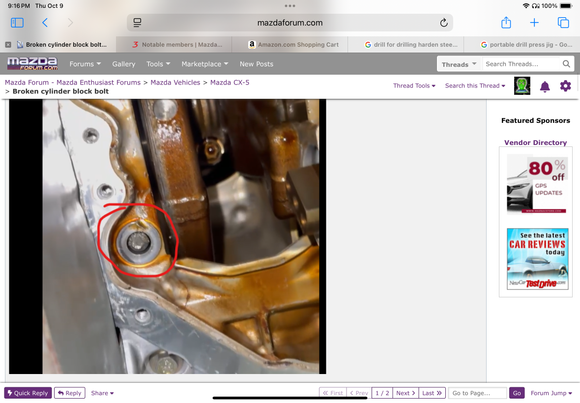This screenshot has height=403, width=580.
Task: Click the search magnifier icon in the forum bar
Action: (566, 64)
